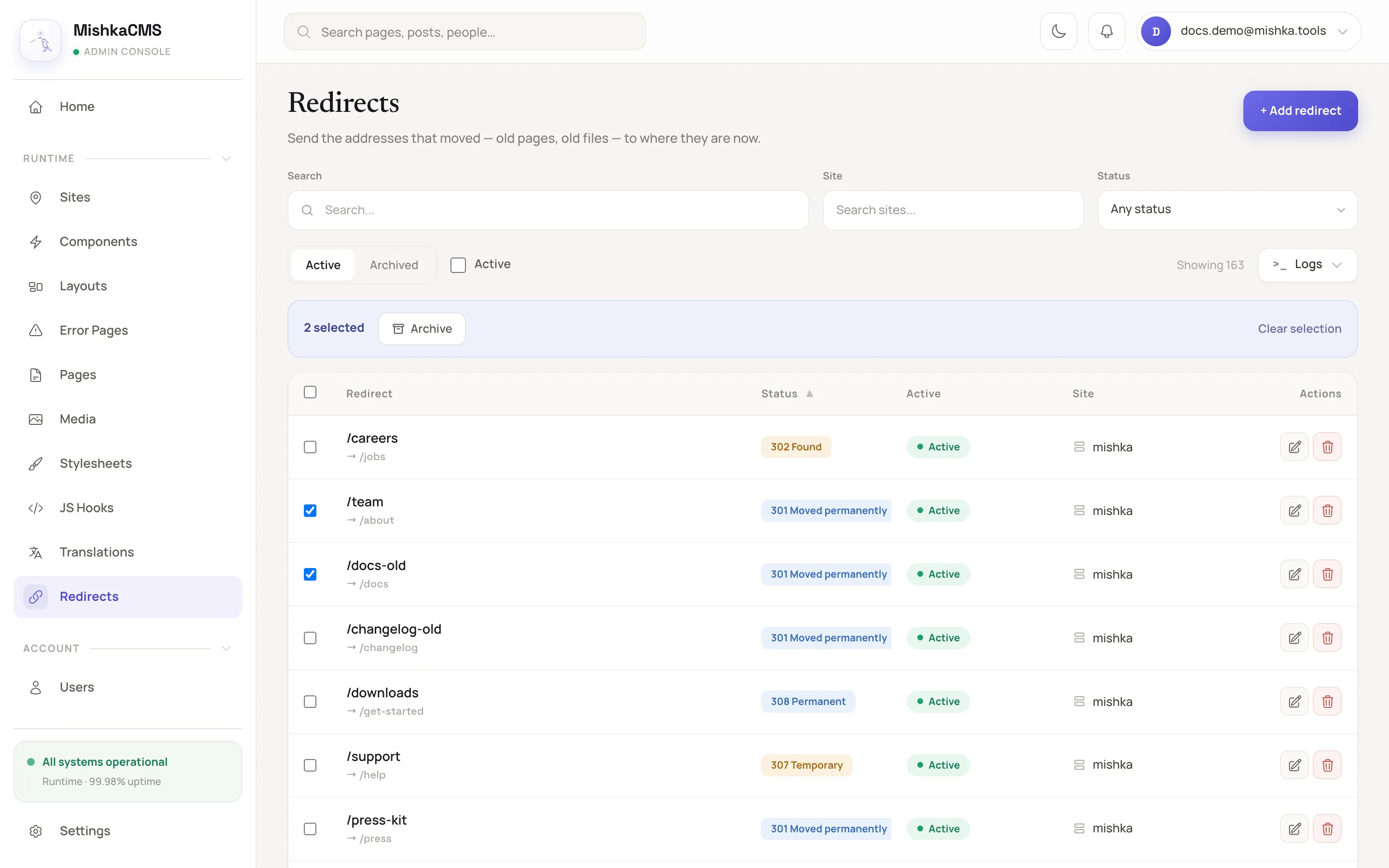
Task: Select the /changelog-old row checkbox
Action: point(310,638)
